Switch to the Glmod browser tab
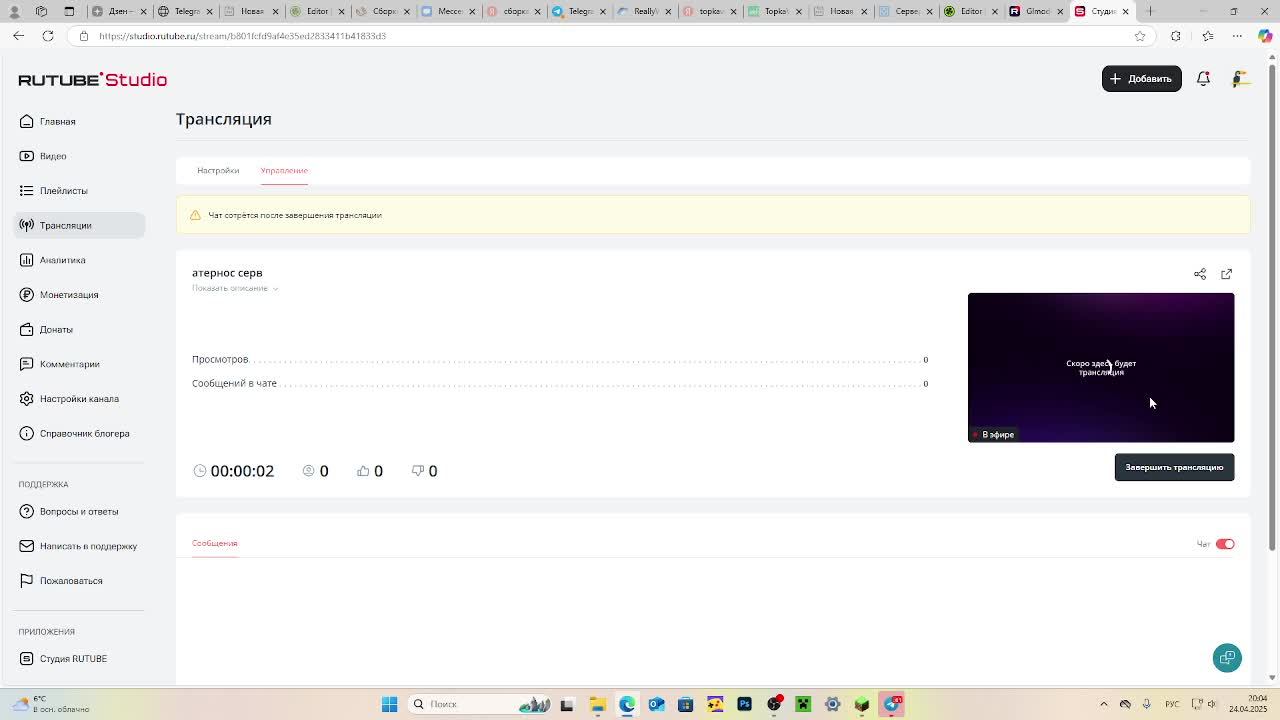Viewport: 1280px width, 720px height. [x=1037, y=11]
